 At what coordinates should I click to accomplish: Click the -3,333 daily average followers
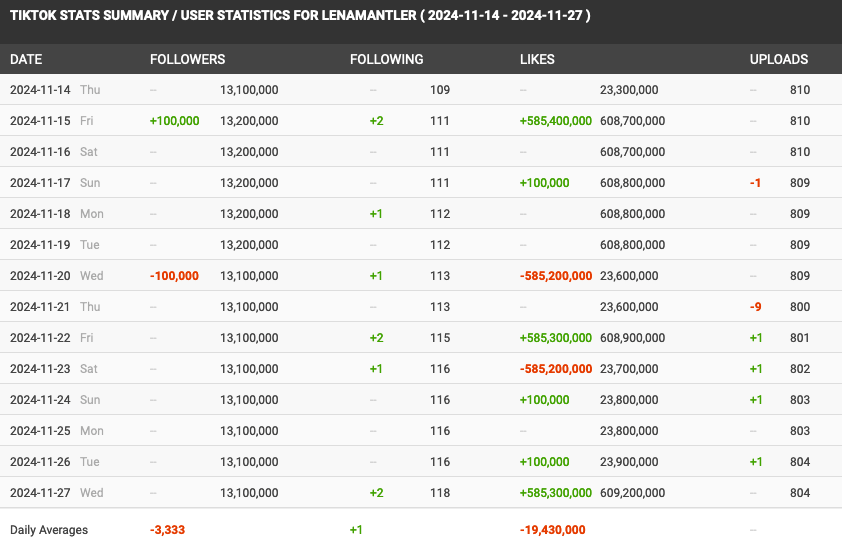[168, 530]
